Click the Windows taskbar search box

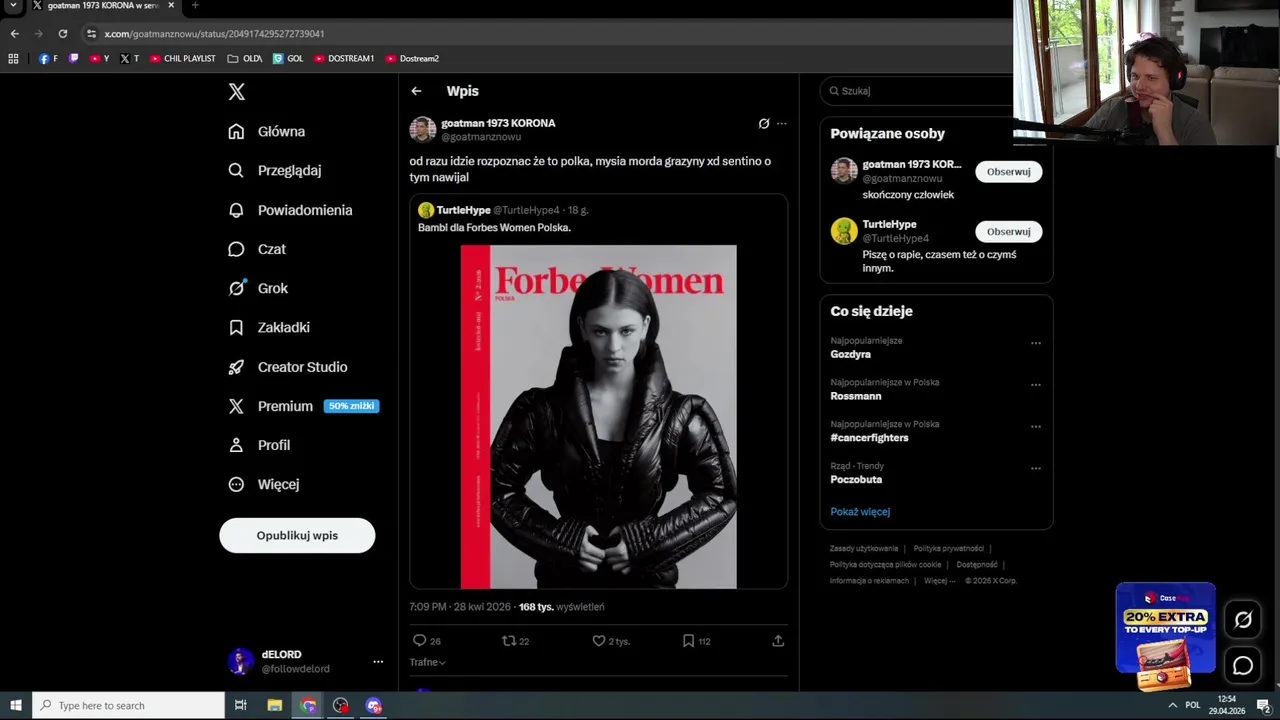pos(129,705)
